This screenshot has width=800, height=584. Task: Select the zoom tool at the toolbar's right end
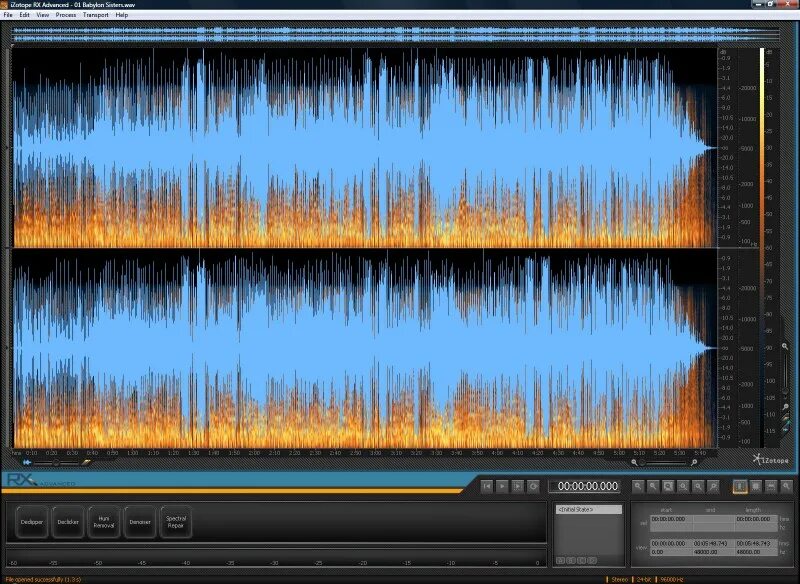[786, 486]
